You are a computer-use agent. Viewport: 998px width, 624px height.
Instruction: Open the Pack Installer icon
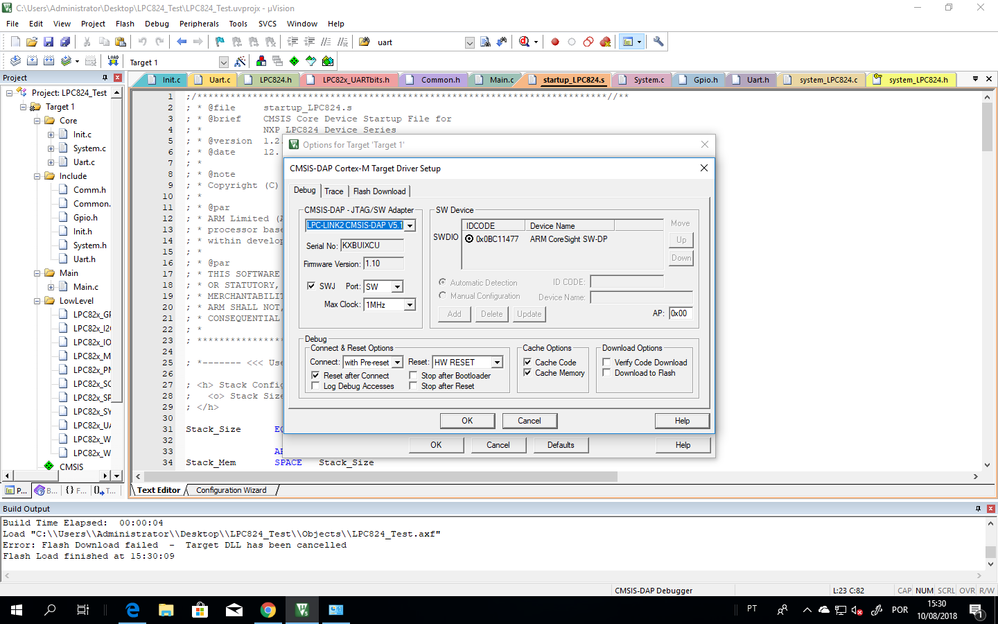(328, 61)
